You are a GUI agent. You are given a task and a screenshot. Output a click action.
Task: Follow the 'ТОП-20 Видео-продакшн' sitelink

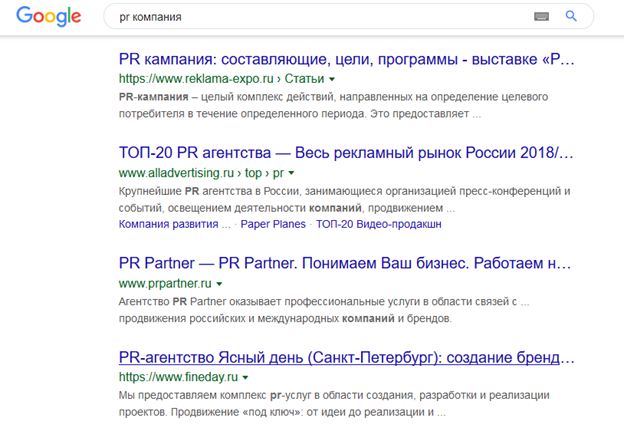(x=378, y=224)
